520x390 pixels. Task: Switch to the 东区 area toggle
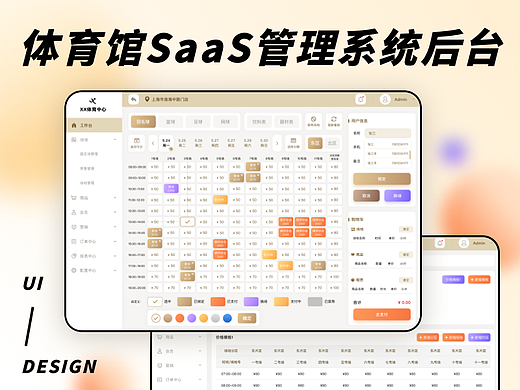[x=315, y=143]
